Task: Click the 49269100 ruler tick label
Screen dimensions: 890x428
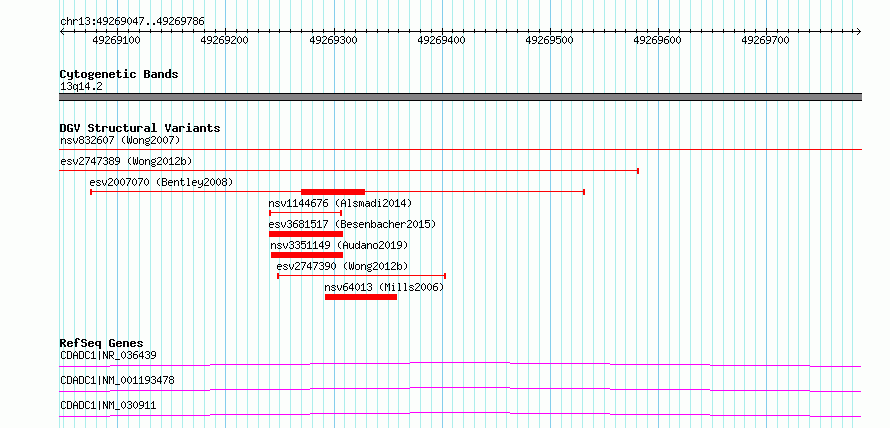Action: 116,40
